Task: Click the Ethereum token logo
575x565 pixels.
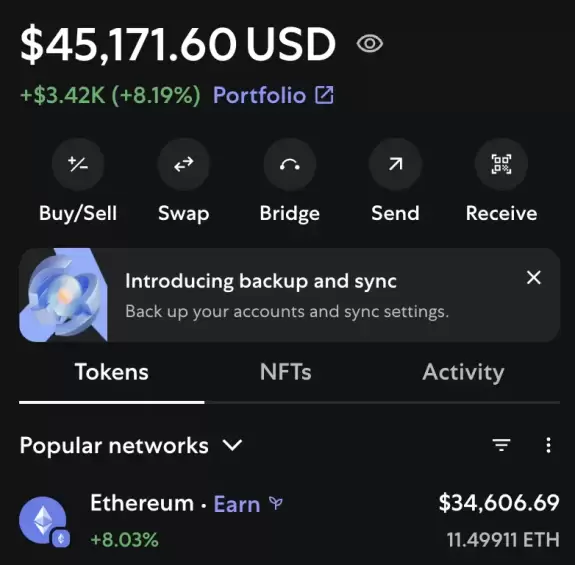Action: [44, 521]
